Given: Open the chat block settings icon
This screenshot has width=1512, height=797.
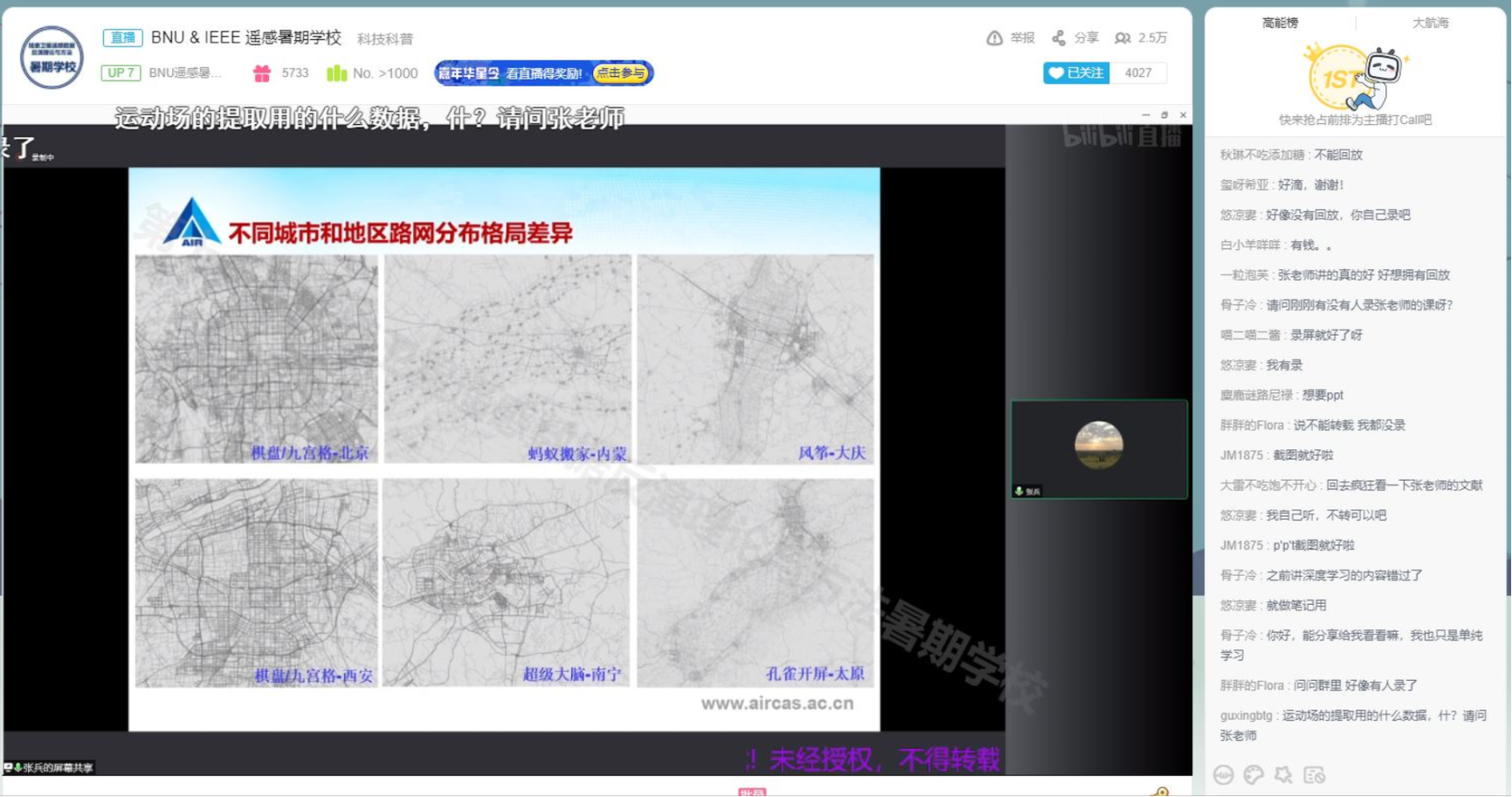Looking at the screenshot, I should [1314, 774].
